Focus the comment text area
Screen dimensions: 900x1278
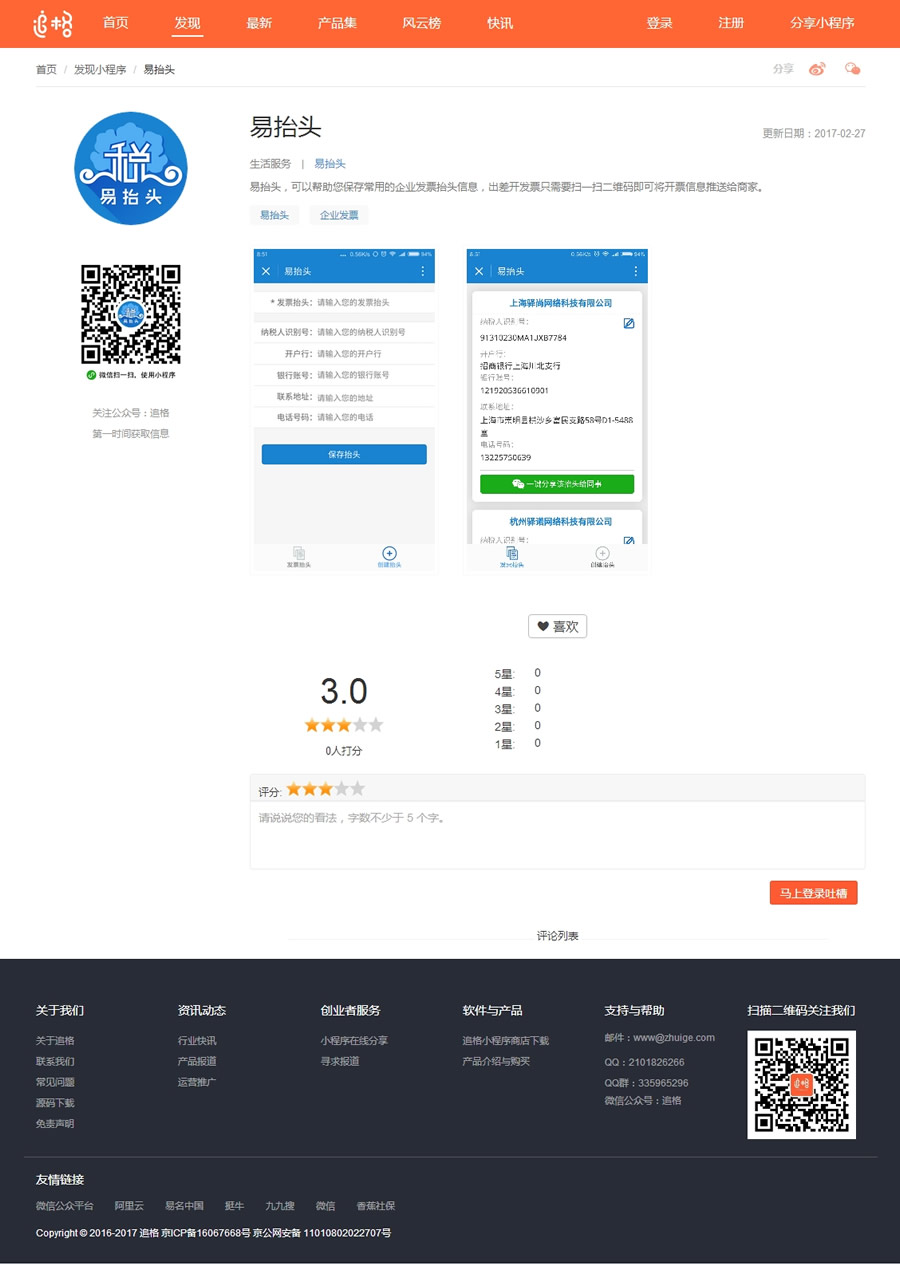coord(557,835)
